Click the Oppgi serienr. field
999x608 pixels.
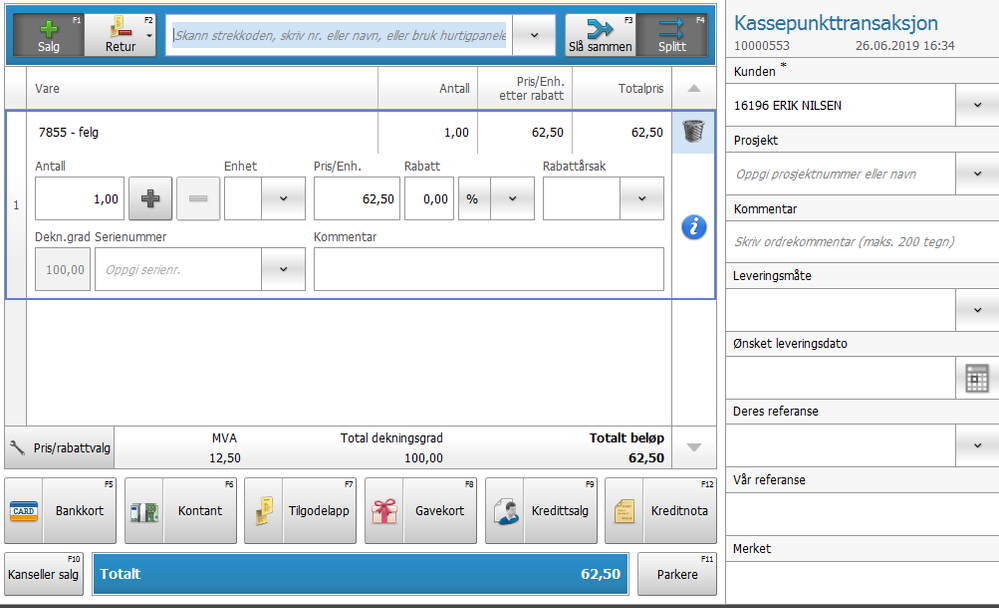(x=178, y=270)
